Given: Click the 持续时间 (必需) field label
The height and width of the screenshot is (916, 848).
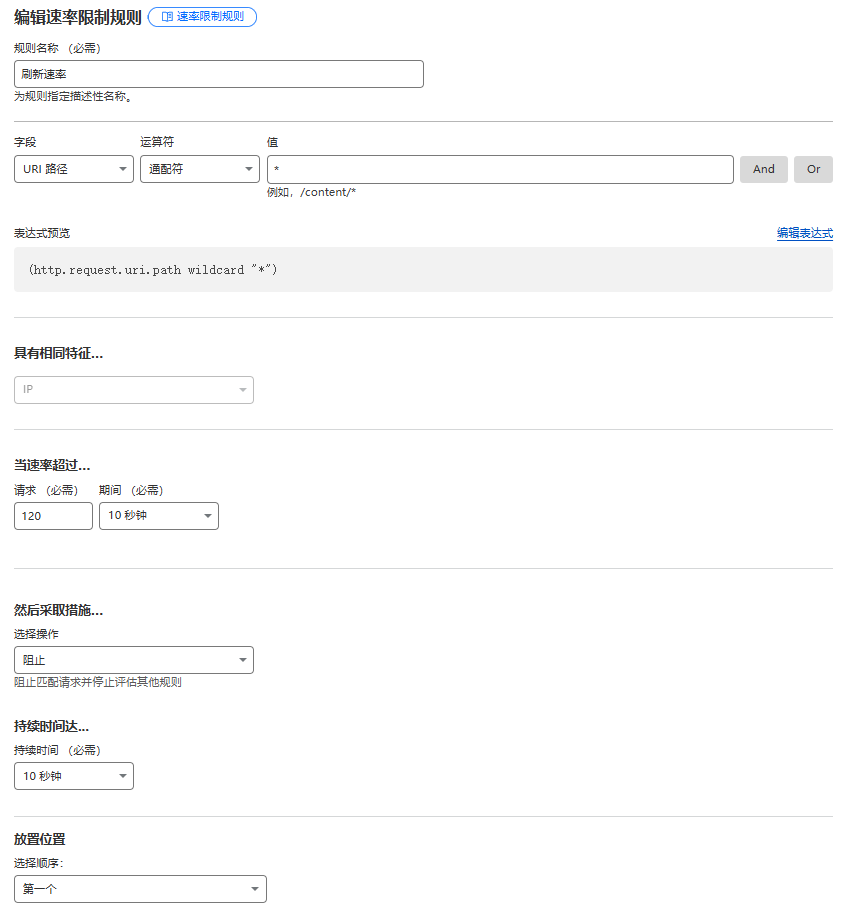Looking at the screenshot, I should [x=57, y=750].
